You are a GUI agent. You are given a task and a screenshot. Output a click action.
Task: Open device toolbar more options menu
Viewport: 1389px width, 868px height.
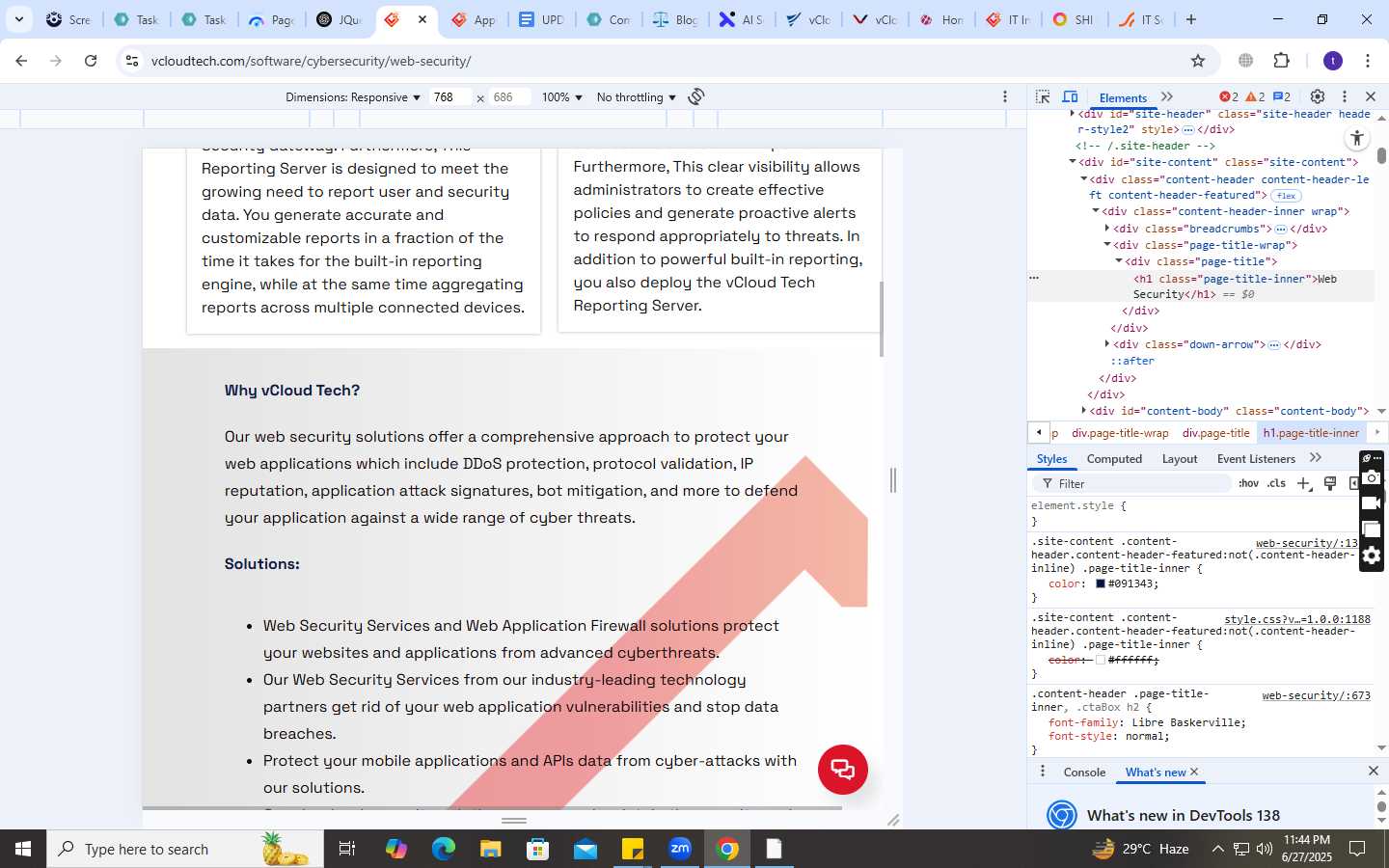click(1005, 96)
